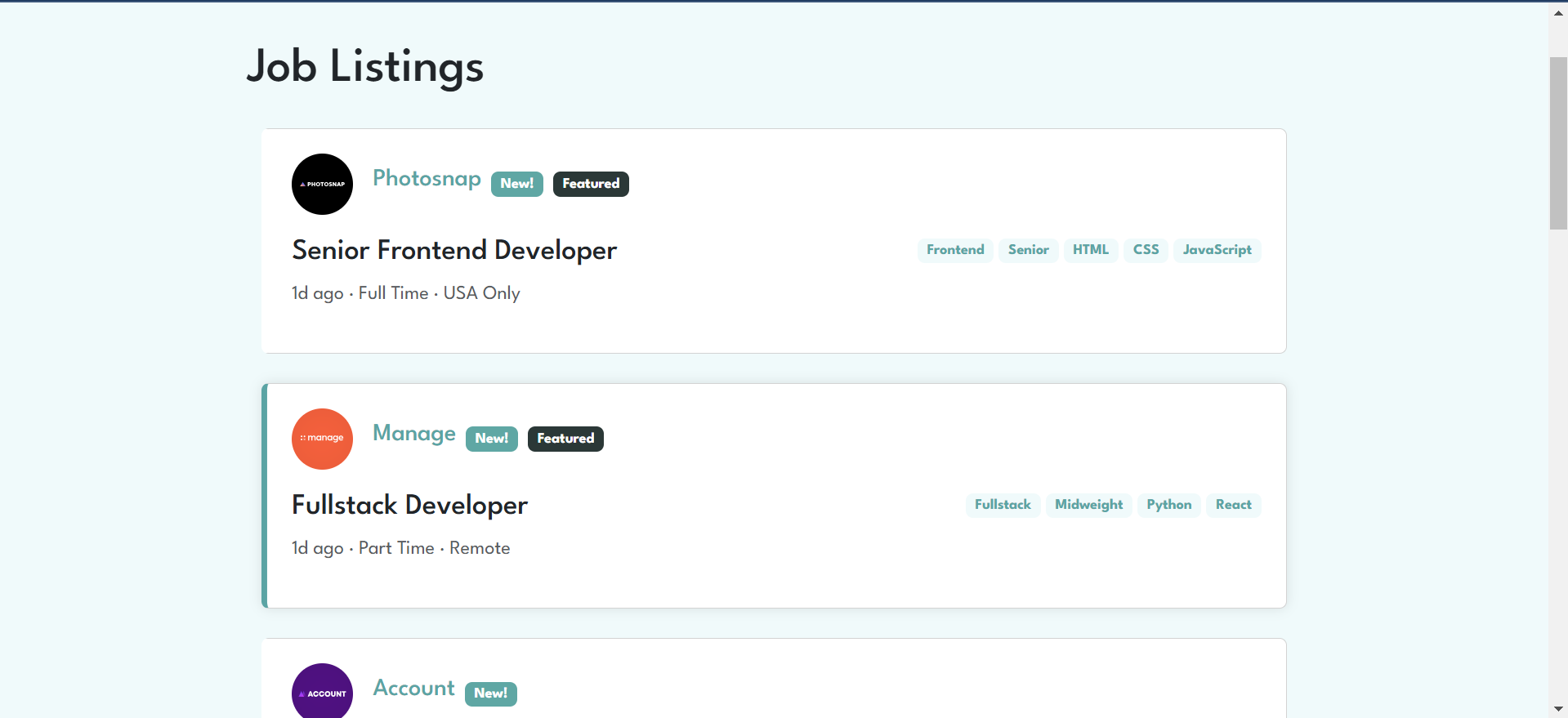Click the Account company logo
1568x718 pixels.
322,691
